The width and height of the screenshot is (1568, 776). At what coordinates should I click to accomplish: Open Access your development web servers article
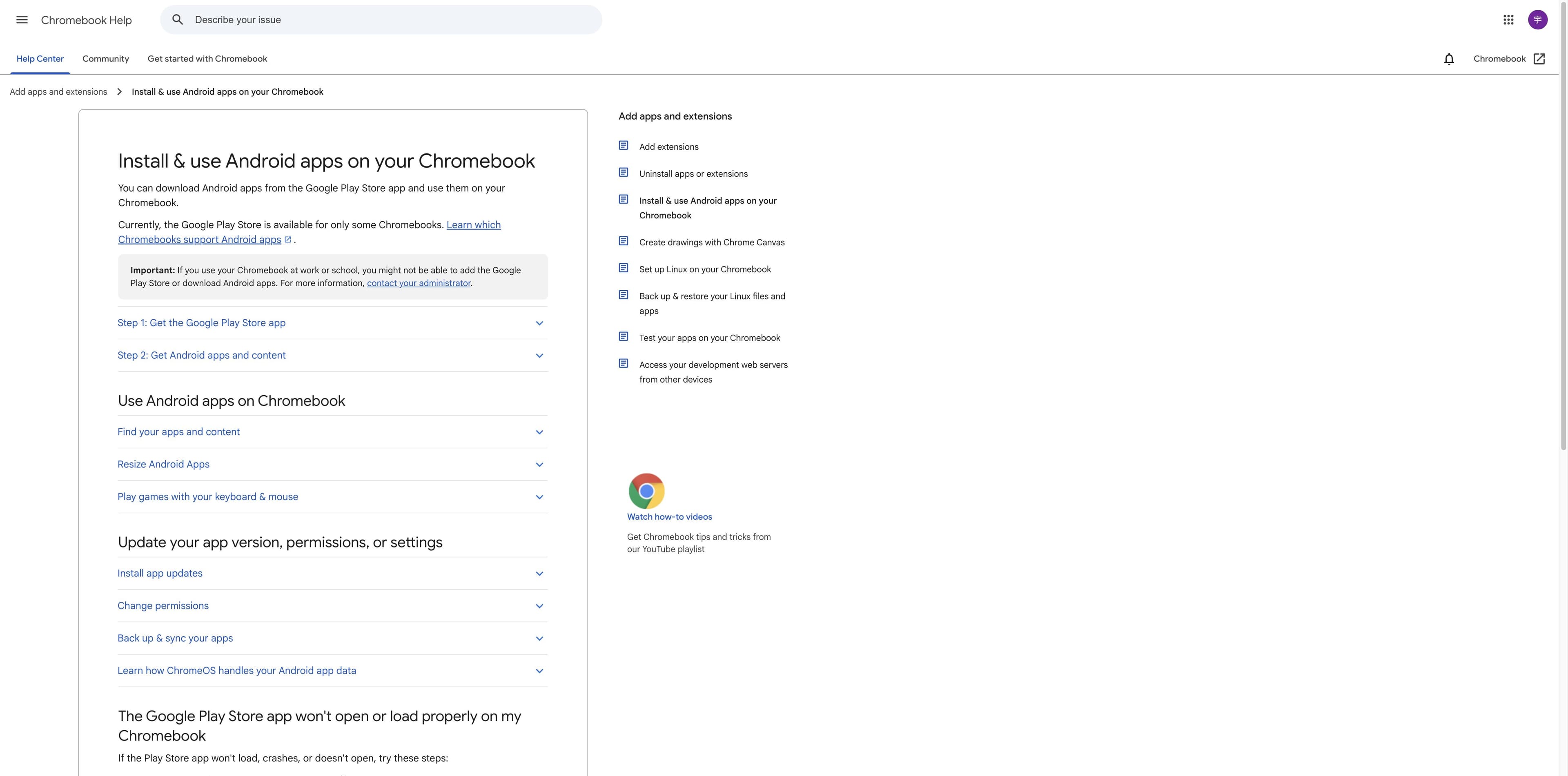click(x=713, y=372)
